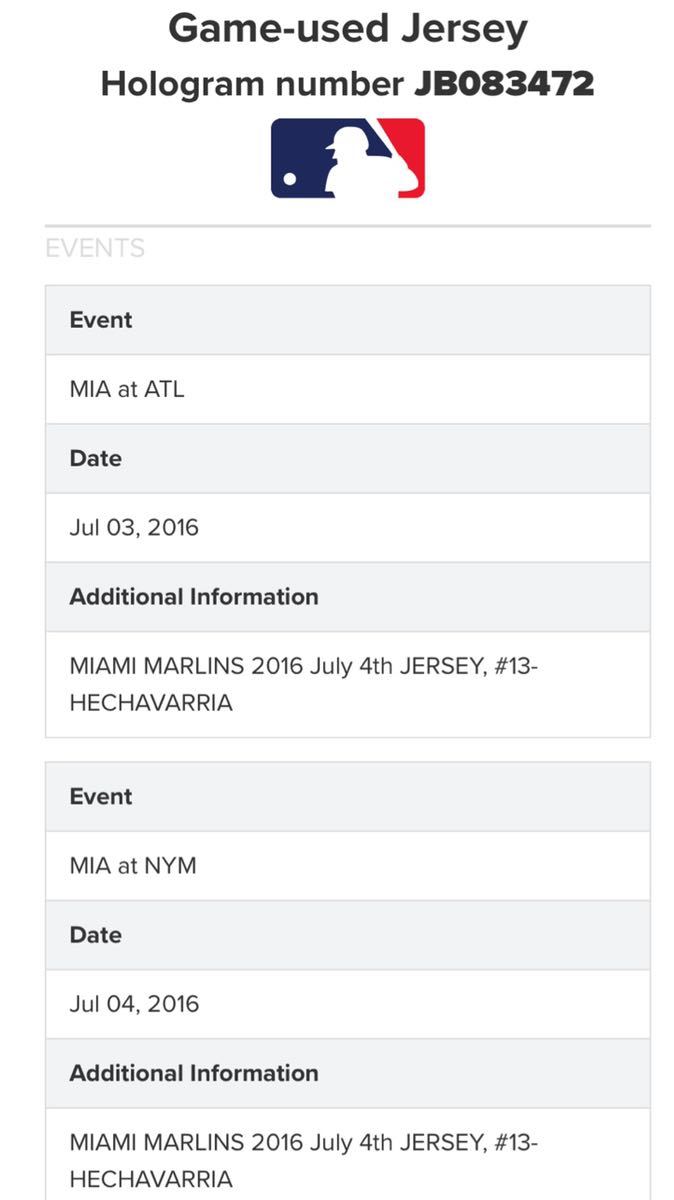Viewport: 674px width, 1200px height.
Task: Click the divider line above EVENTS
Action: (x=347, y=226)
